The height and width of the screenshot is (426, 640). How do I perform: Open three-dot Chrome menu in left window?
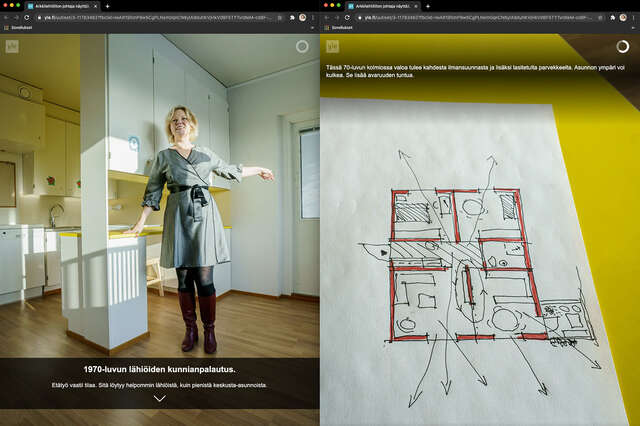pos(313,17)
